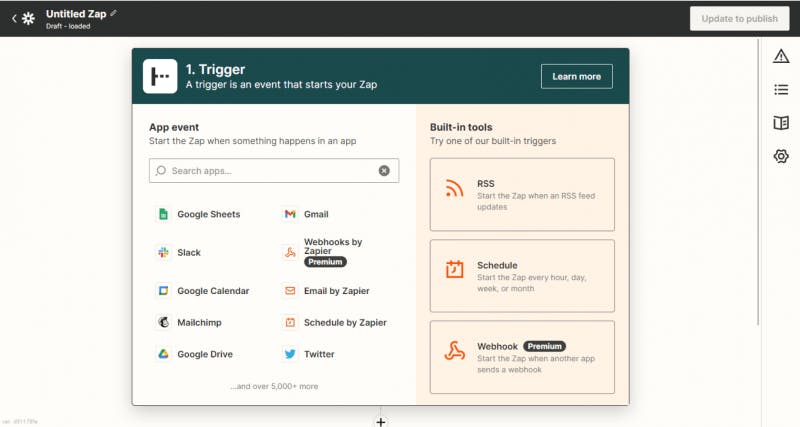Click the "...and over 5,000+ more" text

[x=274, y=386]
